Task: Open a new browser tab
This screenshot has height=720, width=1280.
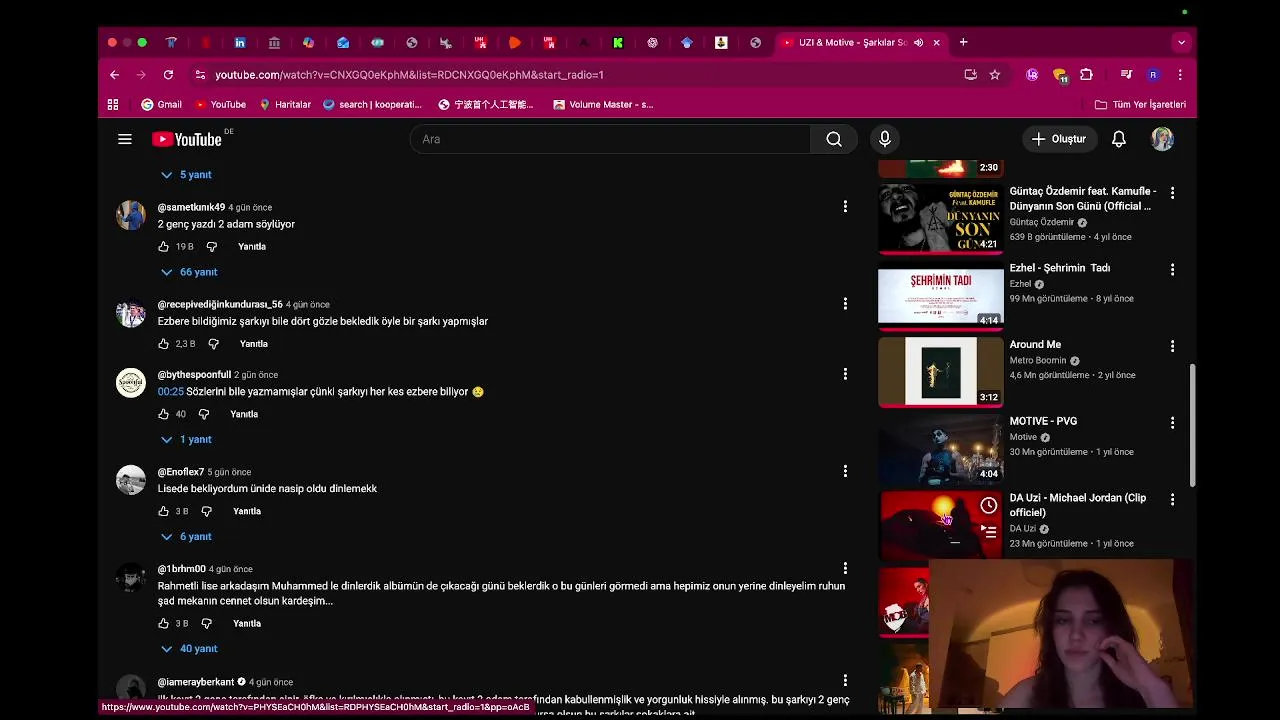Action: coord(963,42)
